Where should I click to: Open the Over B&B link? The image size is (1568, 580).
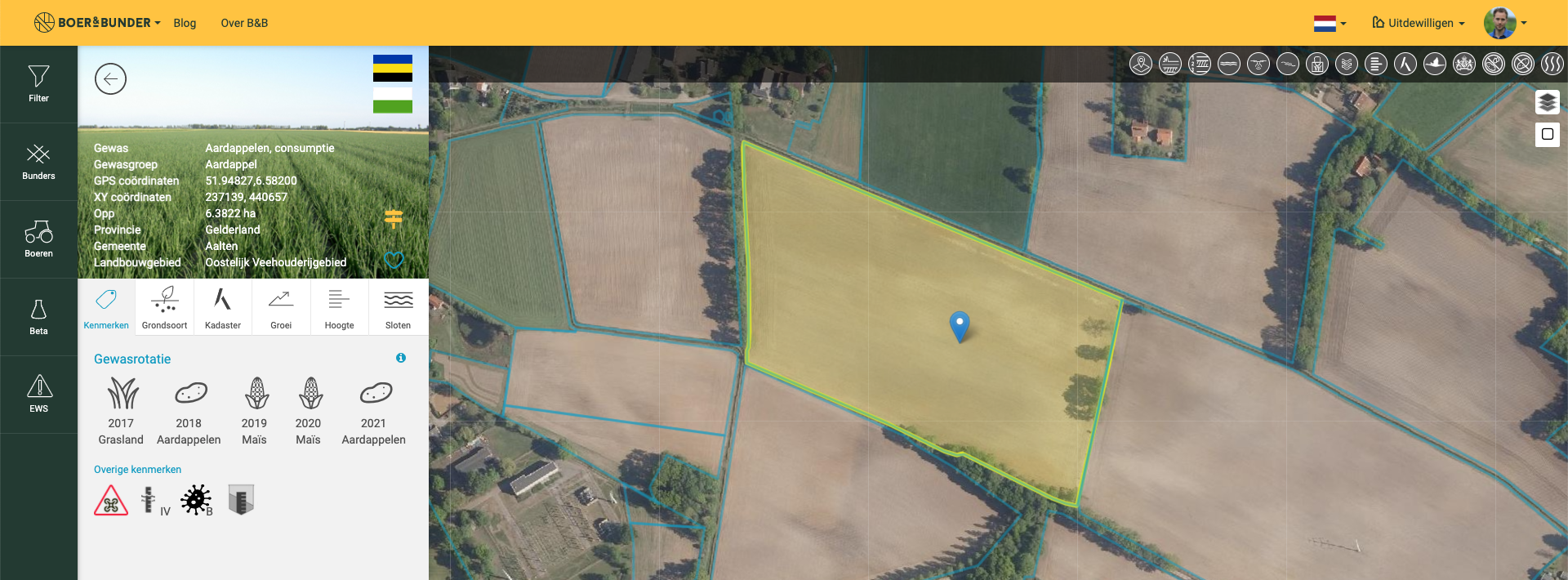pyautogui.click(x=244, y=23)
